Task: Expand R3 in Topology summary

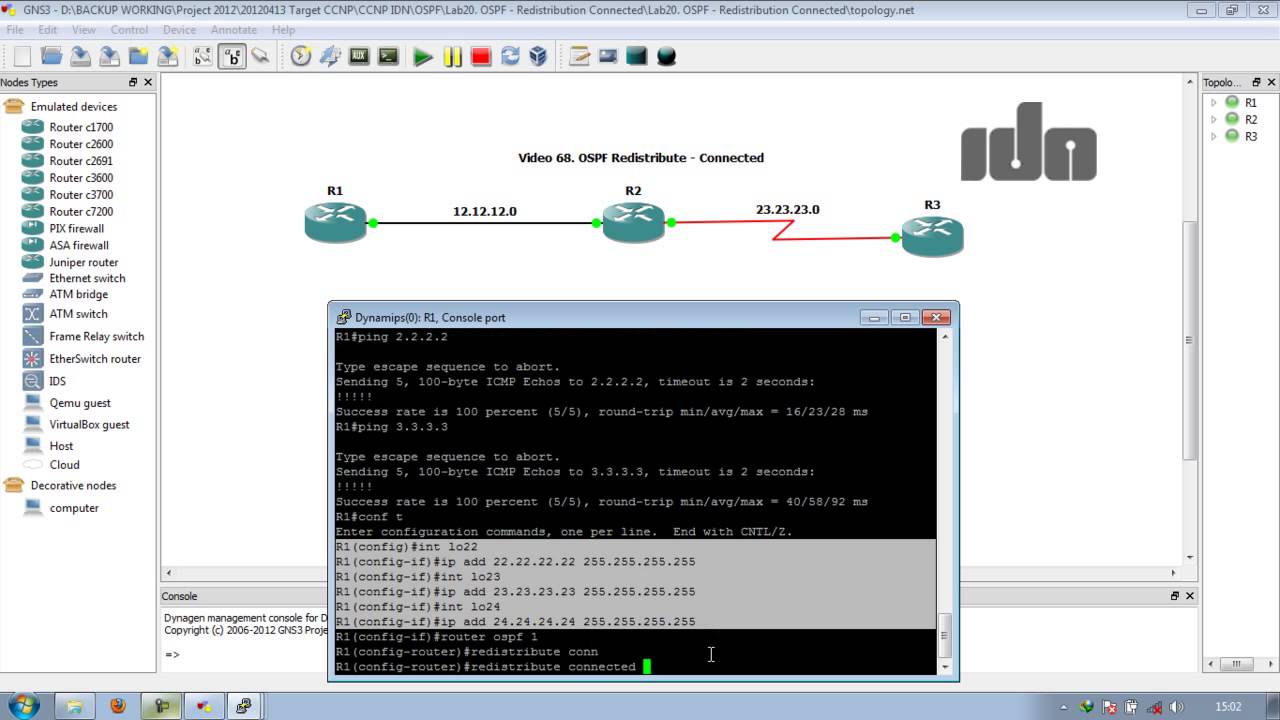Action: click(x=1214, y=136)
